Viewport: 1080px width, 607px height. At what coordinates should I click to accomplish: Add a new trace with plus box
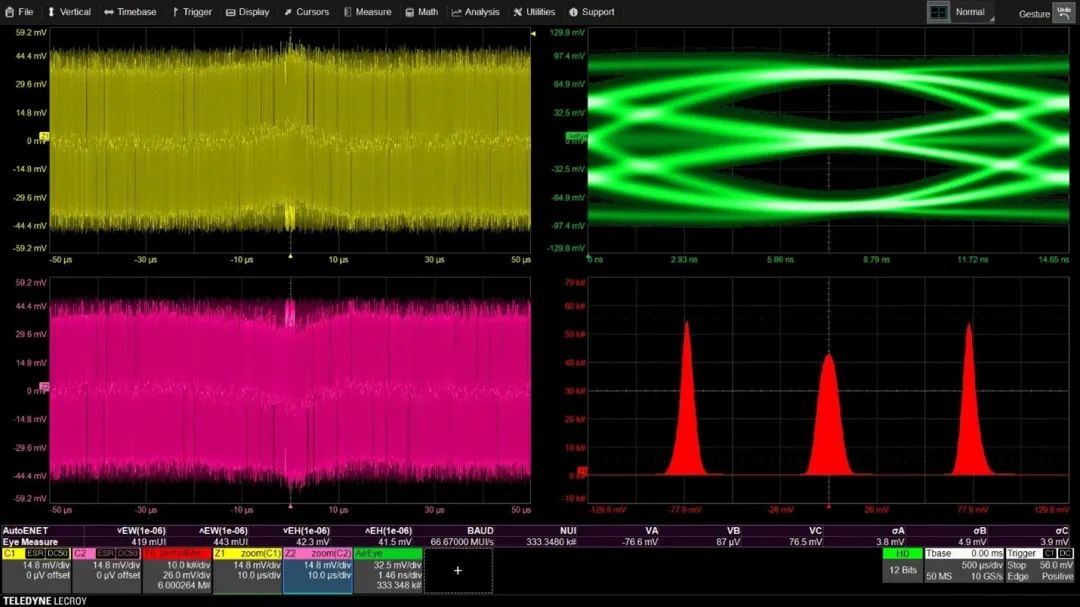pos(458,570)
